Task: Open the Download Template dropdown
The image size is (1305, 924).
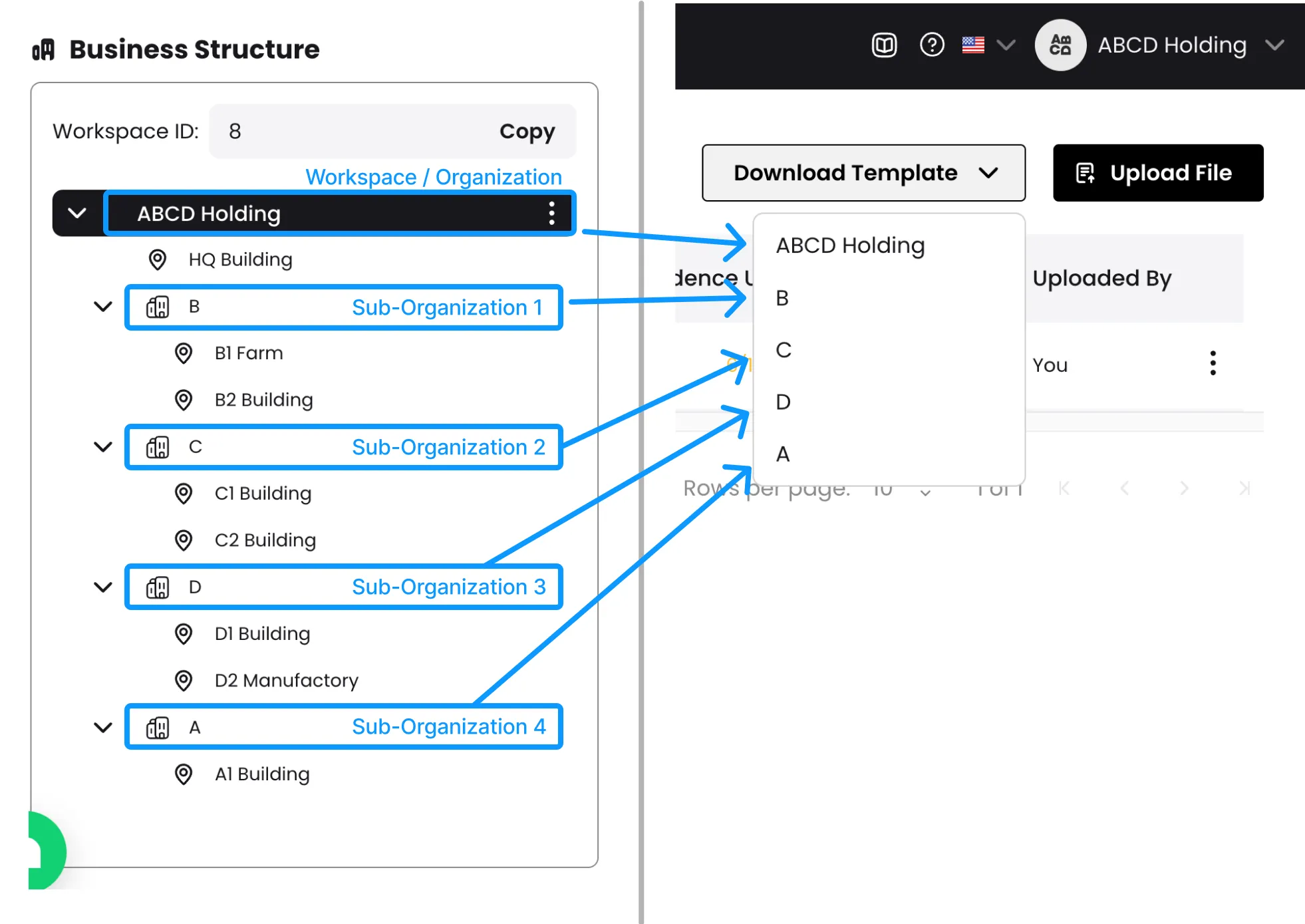Action: (x=863, y=173)
